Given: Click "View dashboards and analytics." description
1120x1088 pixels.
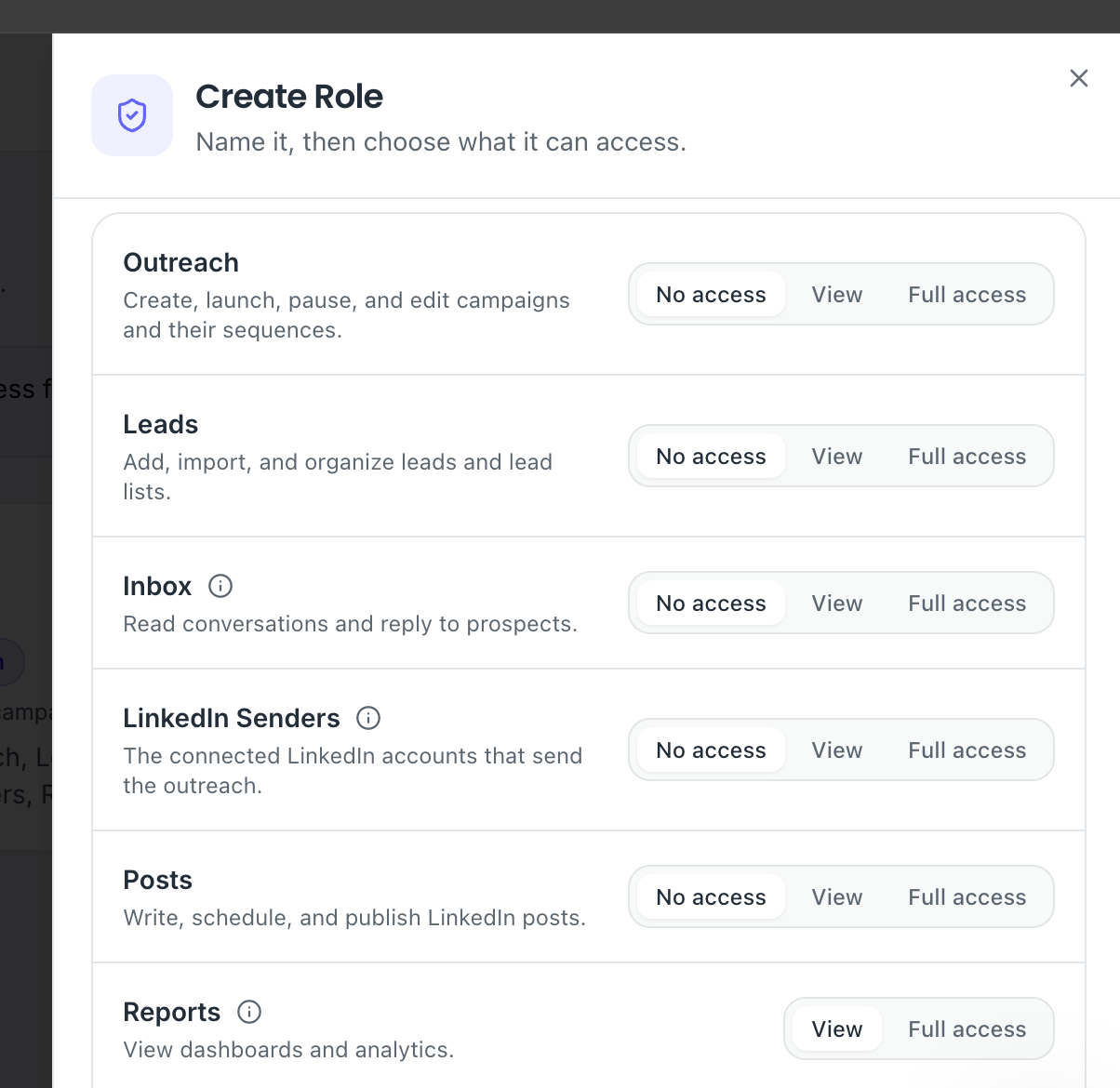Looking at the screenshot, I should click(288, 1050).
